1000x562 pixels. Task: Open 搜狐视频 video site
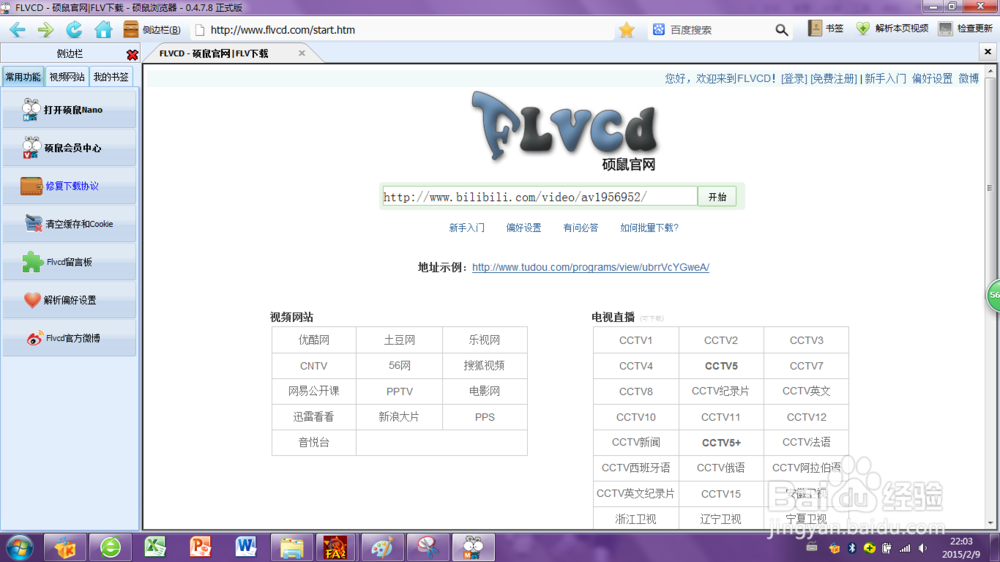pyautogui.click(x=485, y=366)
